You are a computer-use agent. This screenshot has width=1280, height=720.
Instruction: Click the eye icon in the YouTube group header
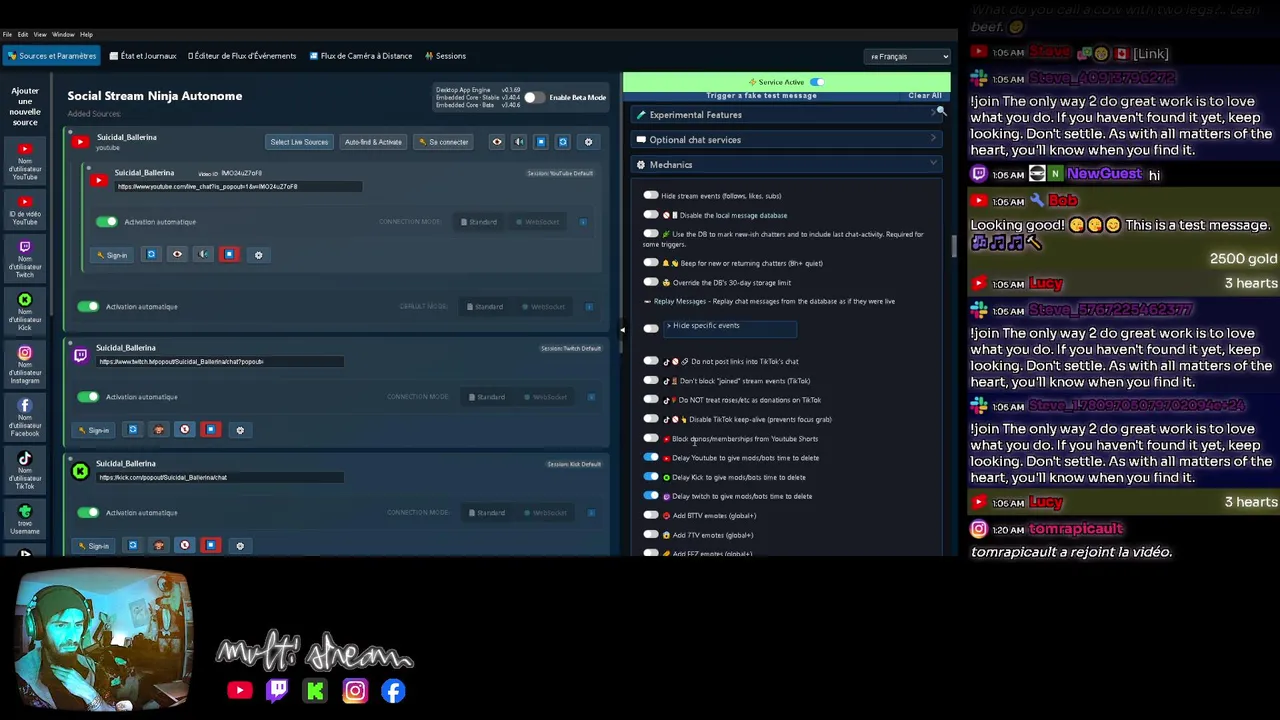coord(497,142)
